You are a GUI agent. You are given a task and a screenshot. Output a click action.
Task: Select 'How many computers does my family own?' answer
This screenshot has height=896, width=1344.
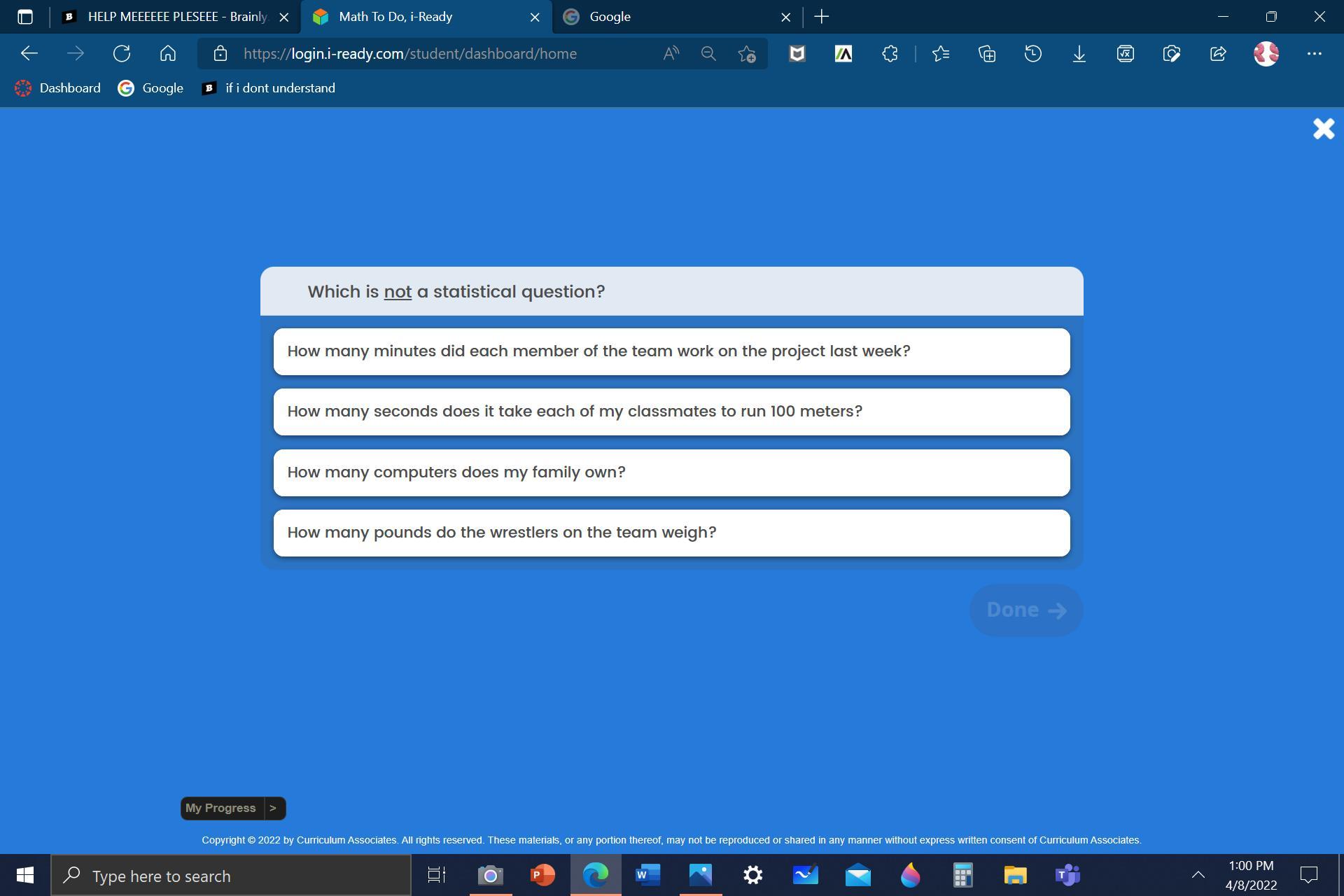(x=671, y=472)
